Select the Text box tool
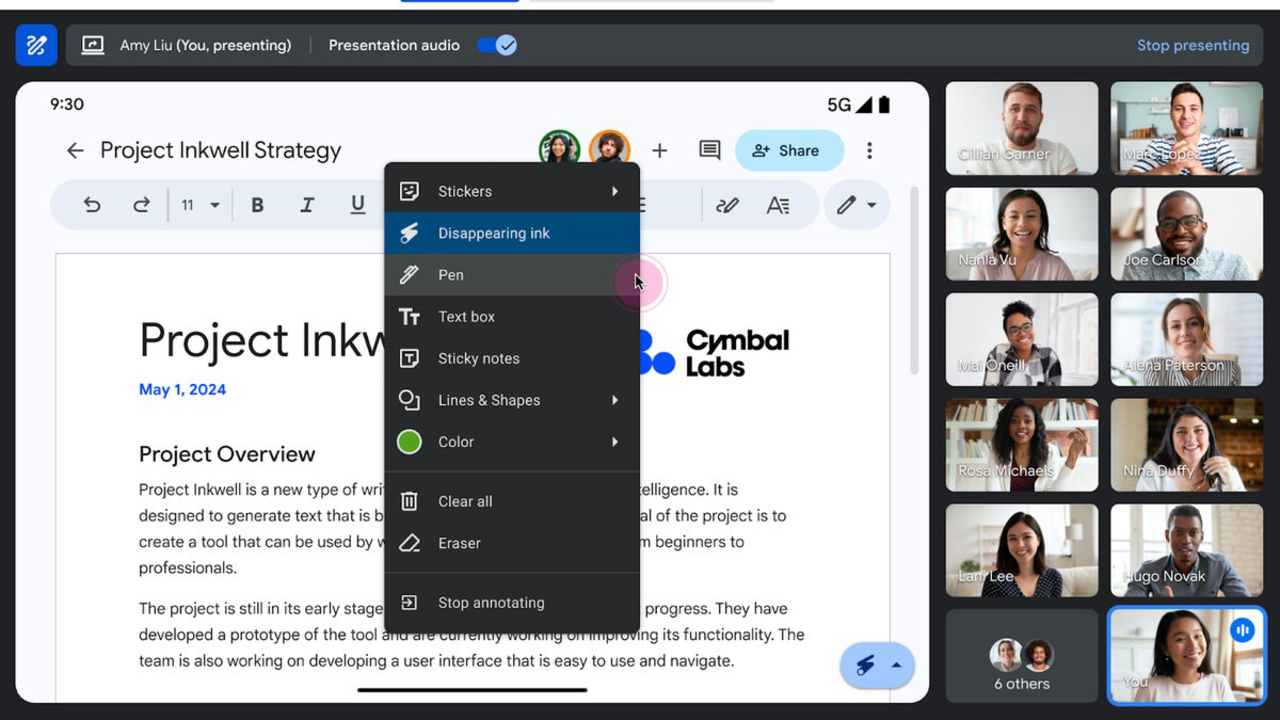Screen dimensions: 1280x720 point(466,316)
